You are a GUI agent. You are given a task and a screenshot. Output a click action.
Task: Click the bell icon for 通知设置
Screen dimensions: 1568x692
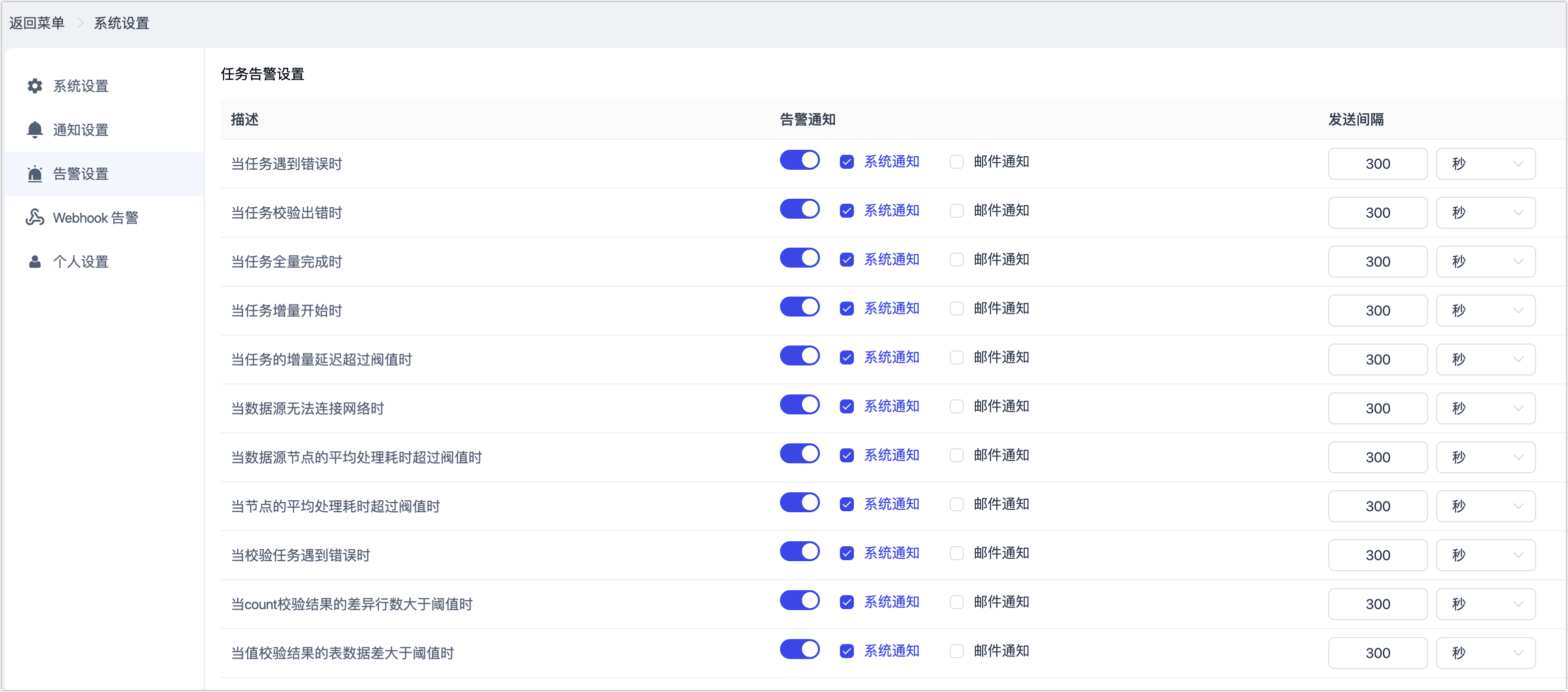tap(34, 130)
